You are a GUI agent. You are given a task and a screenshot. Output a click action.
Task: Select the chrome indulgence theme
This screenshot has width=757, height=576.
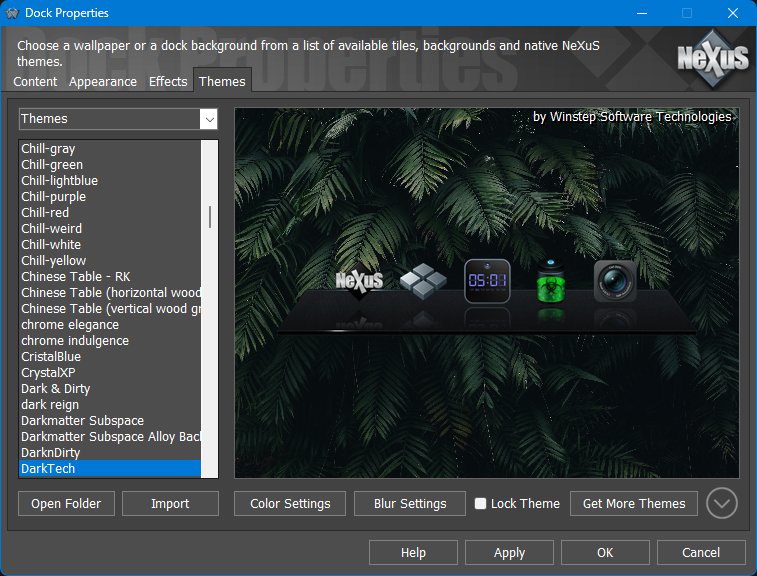point(110,340)
